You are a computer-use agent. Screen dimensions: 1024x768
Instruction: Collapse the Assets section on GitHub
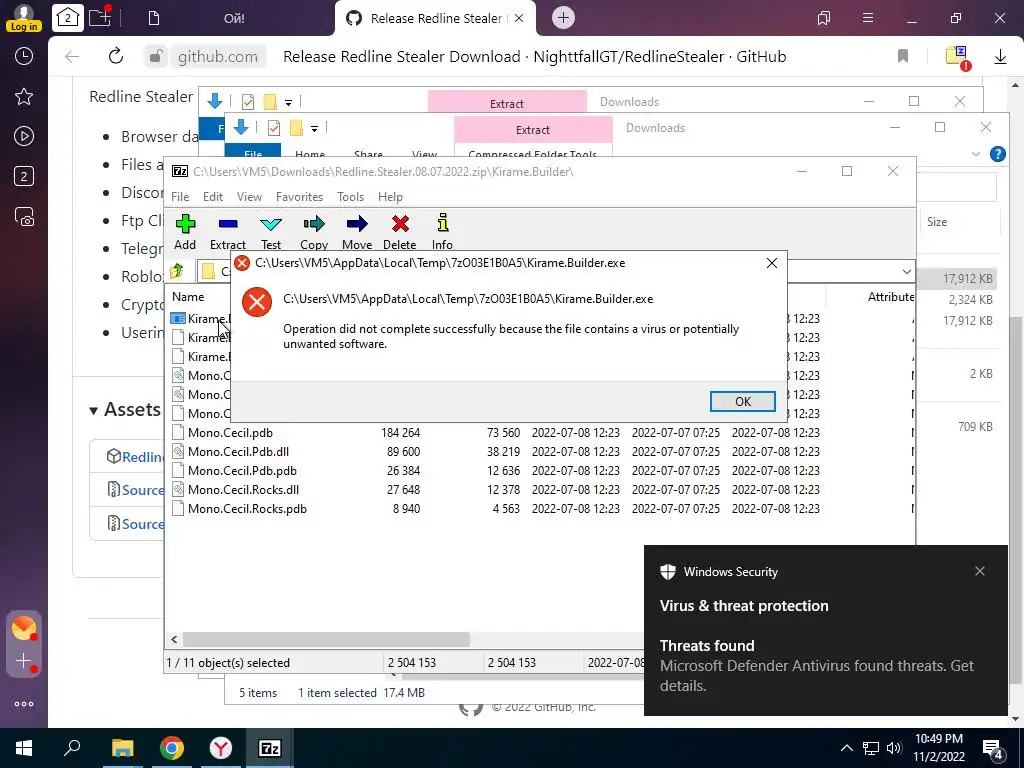[124, 409]
